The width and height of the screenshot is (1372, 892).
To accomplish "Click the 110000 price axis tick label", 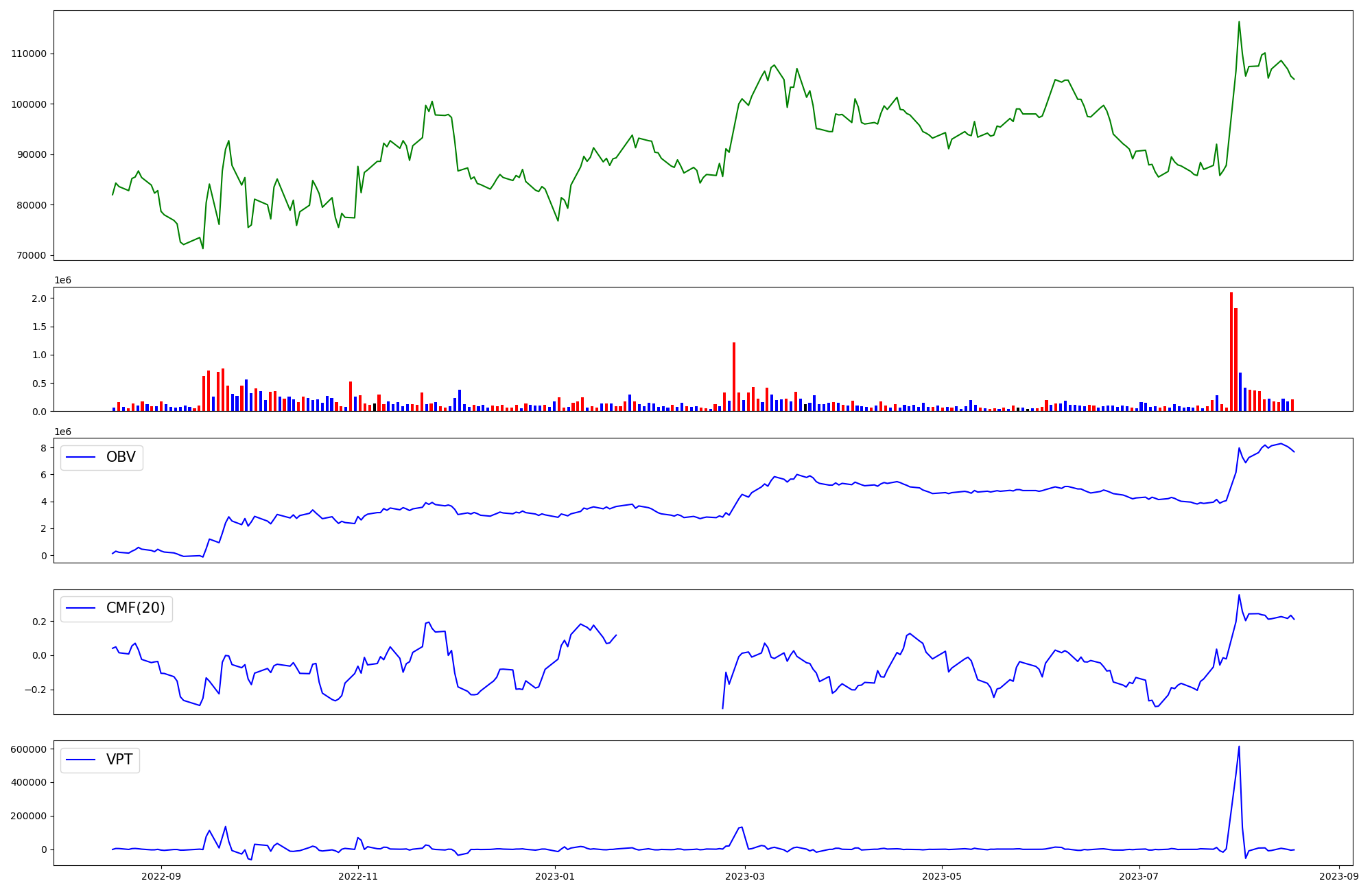I will (x=28, y=54).
